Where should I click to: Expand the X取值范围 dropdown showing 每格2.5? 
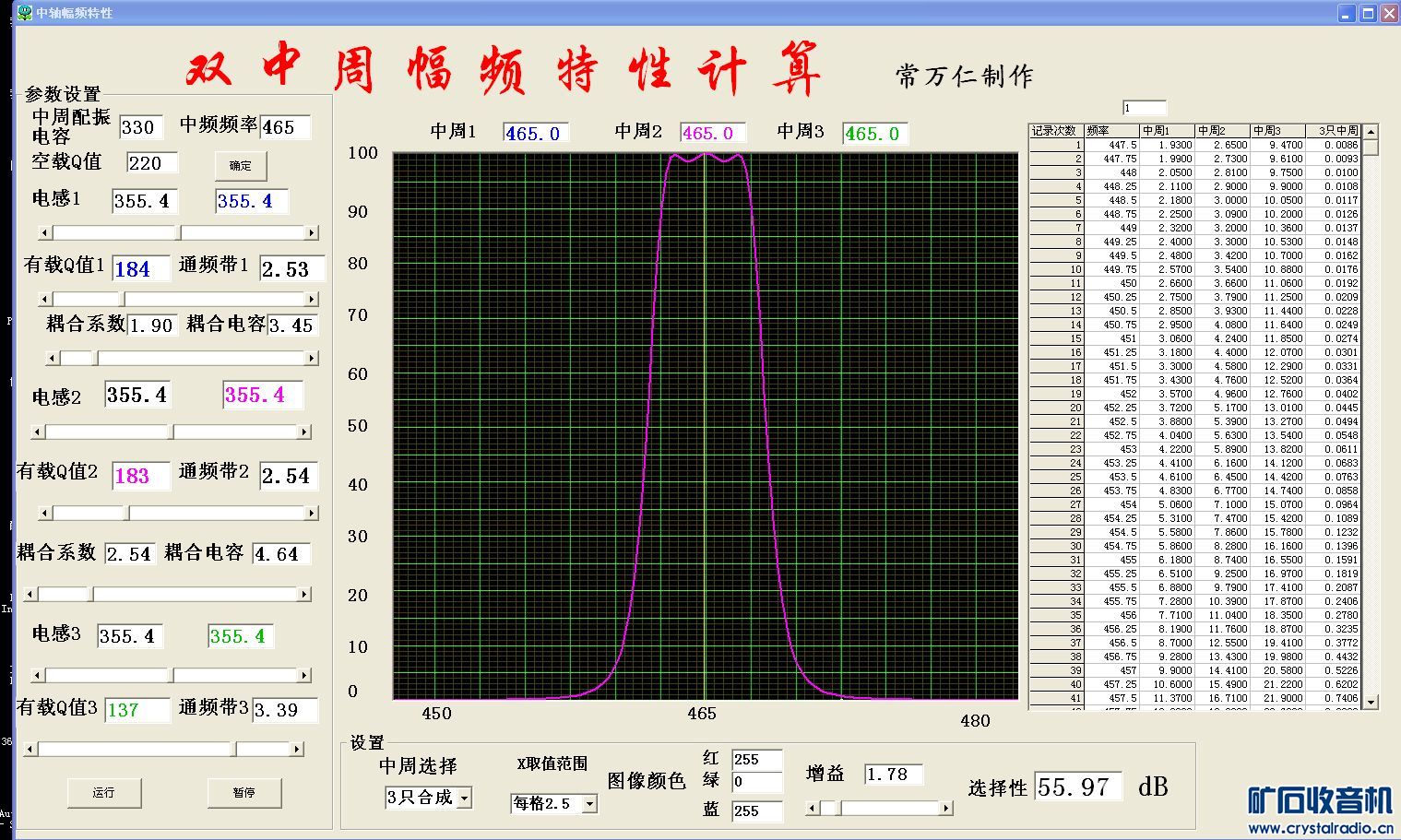589,804
